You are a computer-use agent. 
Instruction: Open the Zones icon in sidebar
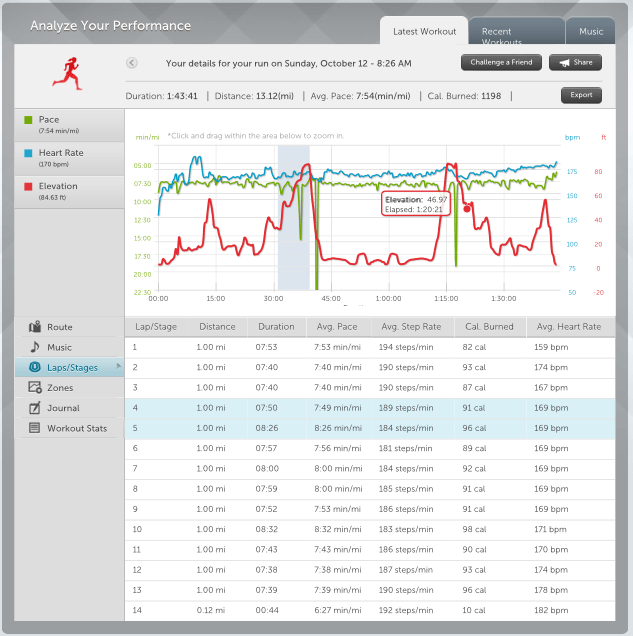(x=35, y=388)
